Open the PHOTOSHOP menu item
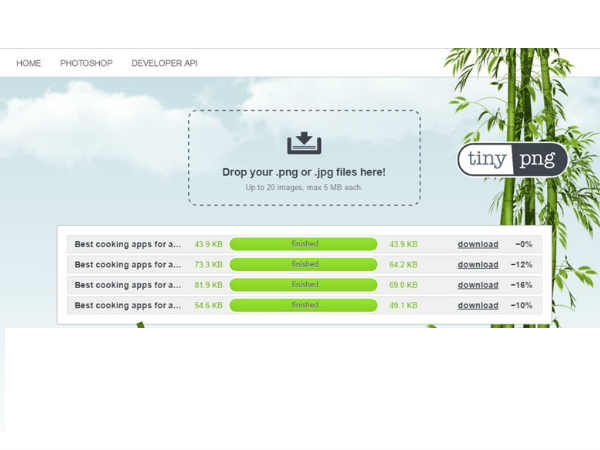The width and height of the screenshot is (600, 450). [x=86, y=63]
